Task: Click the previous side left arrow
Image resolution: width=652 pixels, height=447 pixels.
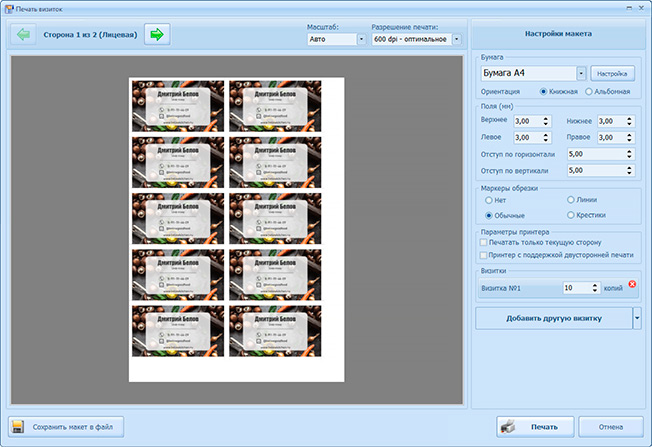Action: 22,34
